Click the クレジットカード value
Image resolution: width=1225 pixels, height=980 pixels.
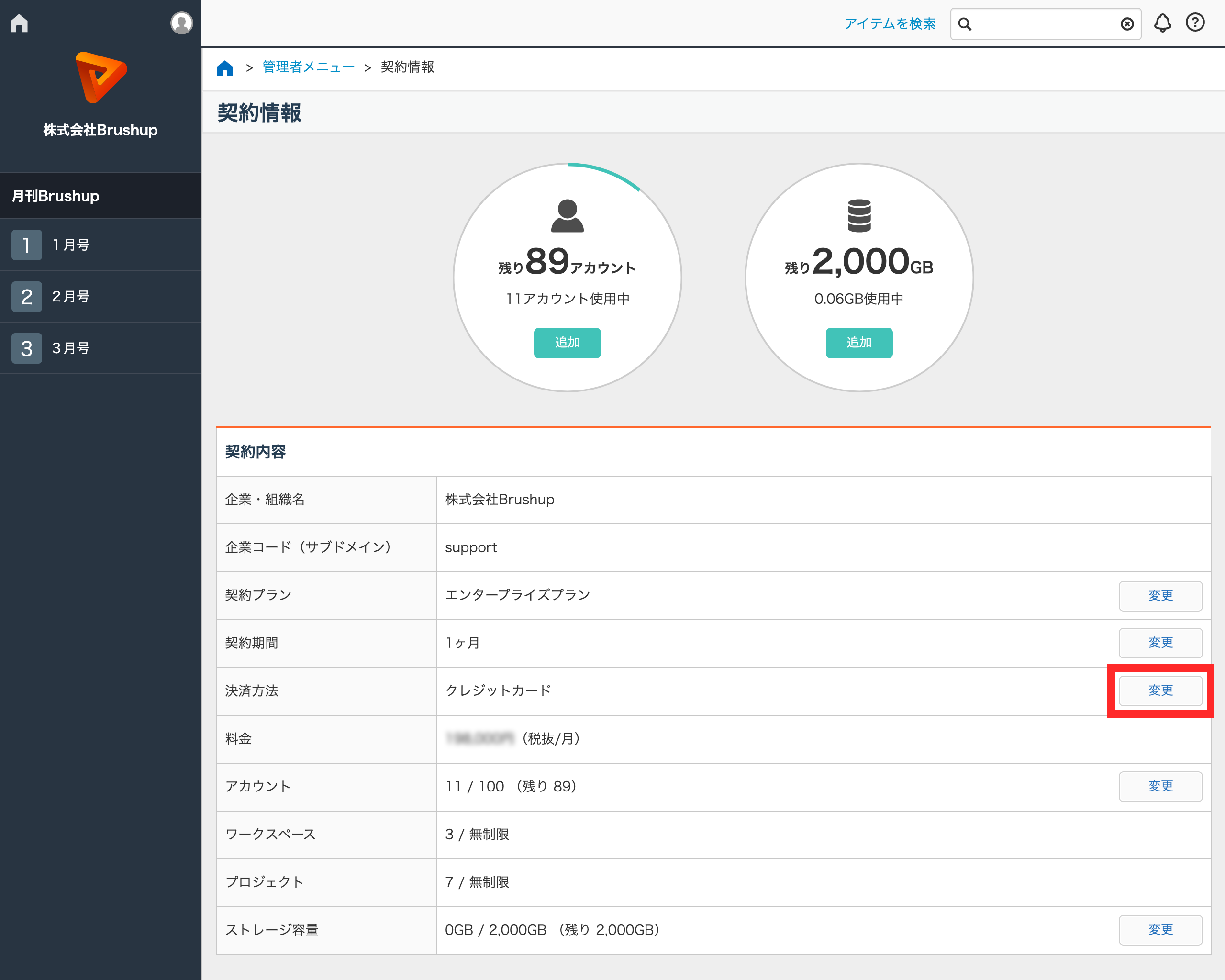click(498, 691)
